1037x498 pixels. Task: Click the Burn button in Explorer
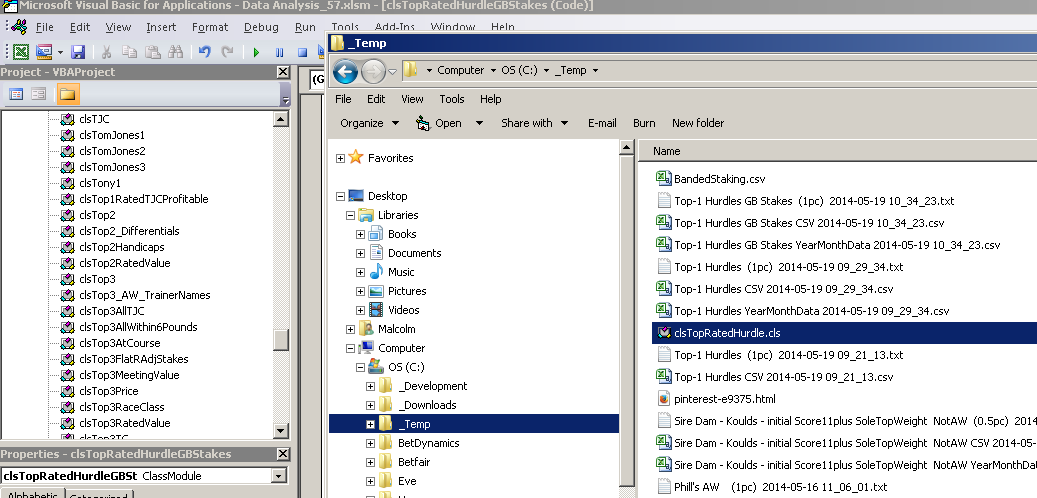click(x=644, y=123)
